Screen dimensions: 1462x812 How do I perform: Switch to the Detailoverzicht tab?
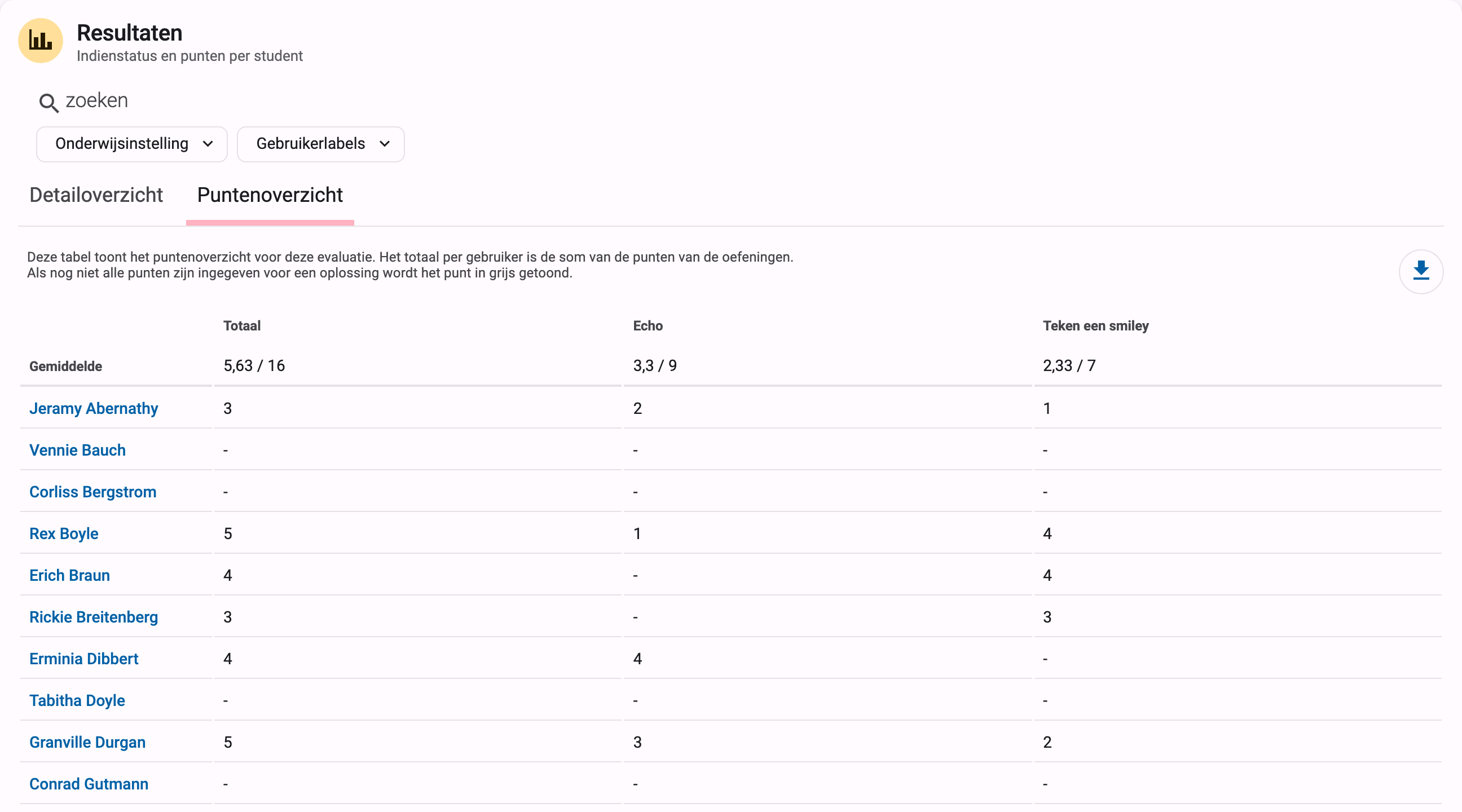(x=96, y=195)
